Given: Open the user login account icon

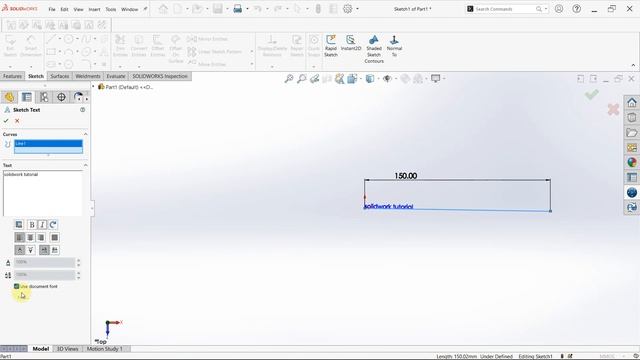Looking at the screenshot, I should point(559,9).
